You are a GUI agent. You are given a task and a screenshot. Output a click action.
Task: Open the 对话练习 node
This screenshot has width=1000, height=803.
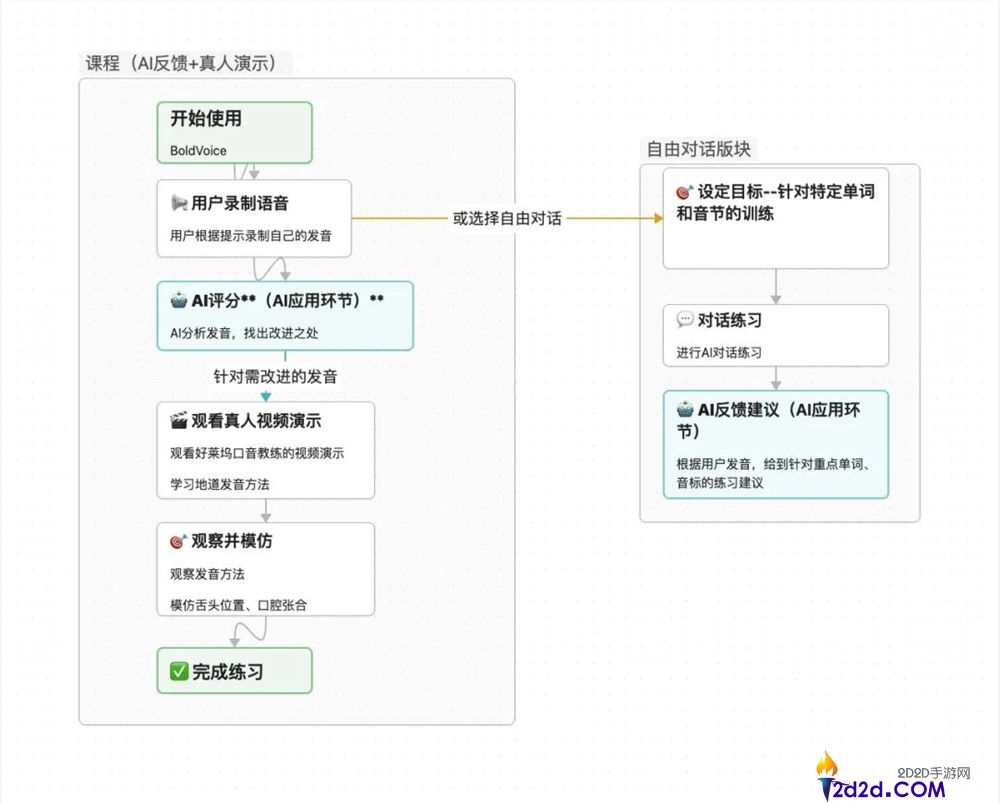776,335
